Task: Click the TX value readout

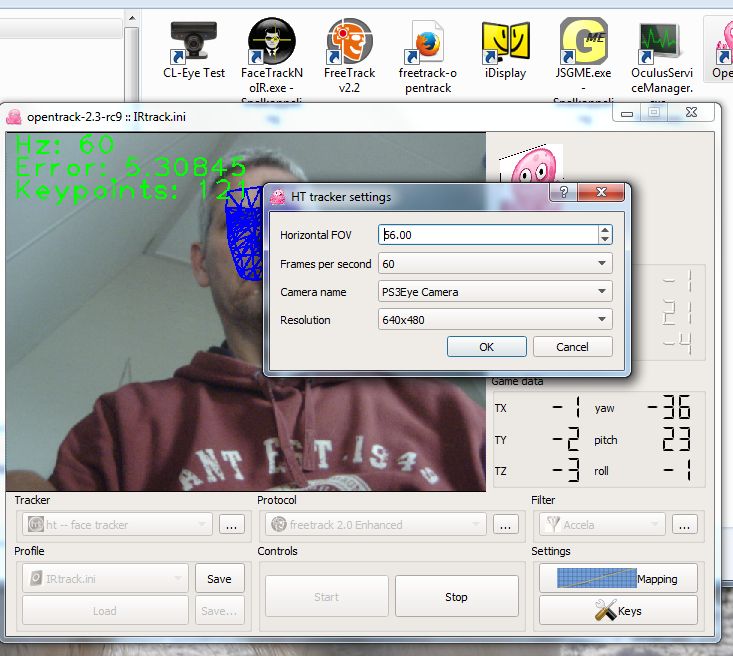Action: [567, 408]
